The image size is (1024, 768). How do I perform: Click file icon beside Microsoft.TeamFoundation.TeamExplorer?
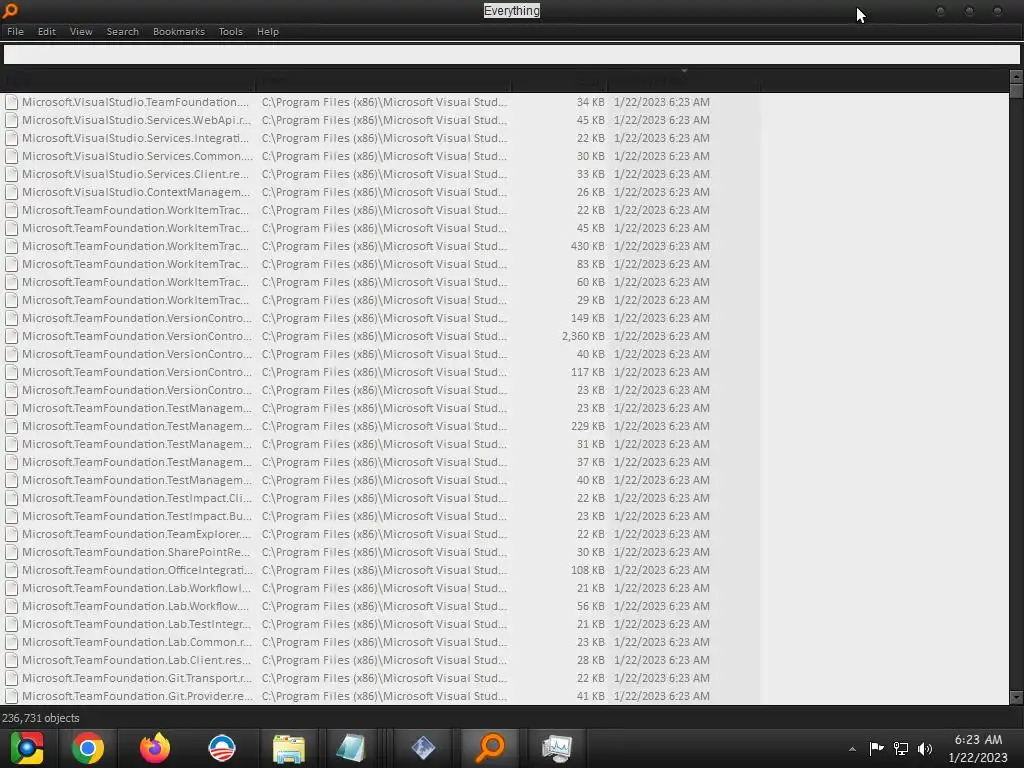[x=11, y=534]
